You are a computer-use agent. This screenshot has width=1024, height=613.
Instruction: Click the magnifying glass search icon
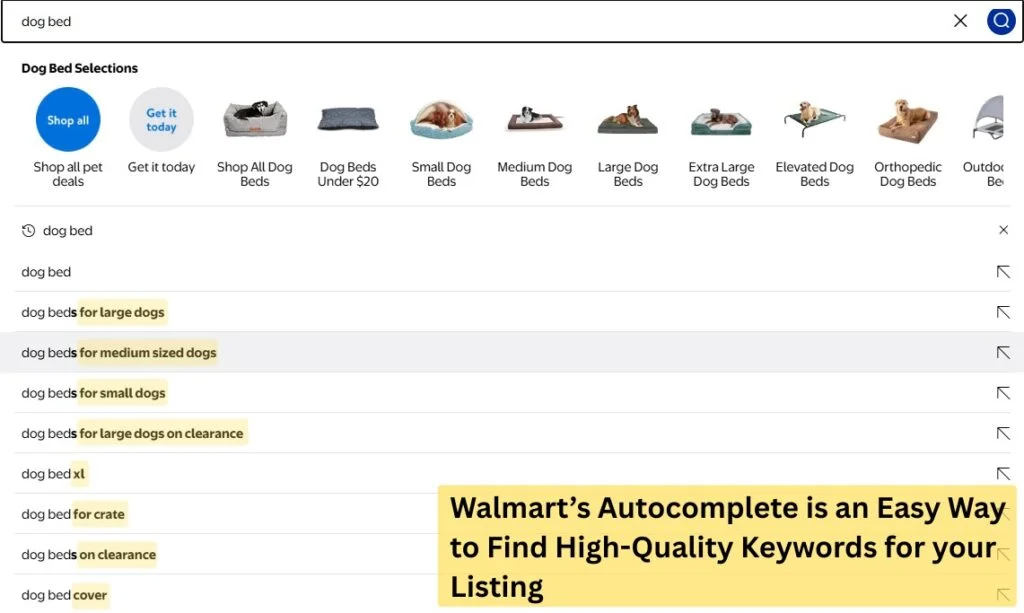(1001, 21)
